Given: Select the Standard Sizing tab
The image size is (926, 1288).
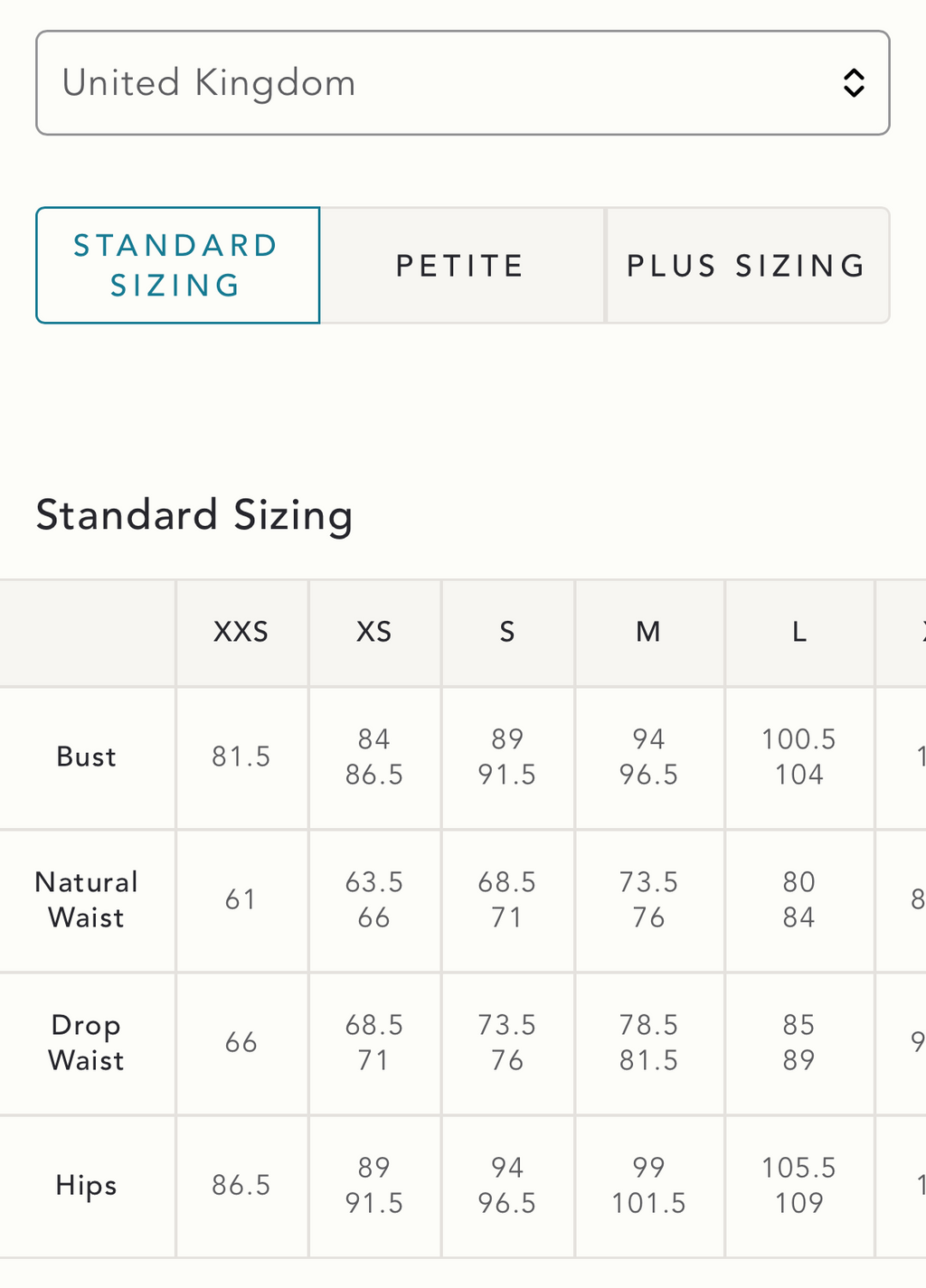Looking at the screenshot, I should [x=177, y=265].
